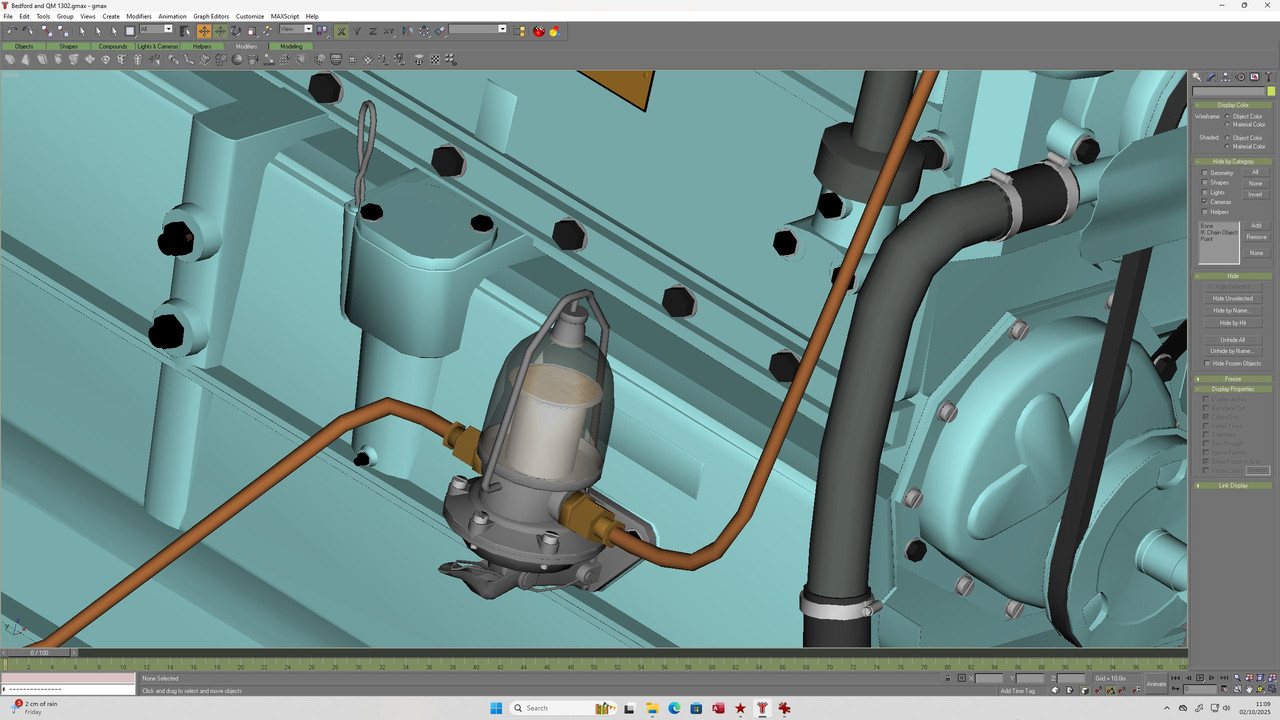
Task: Open the Display panel tab icon
Action: (x=1255, y=77)
